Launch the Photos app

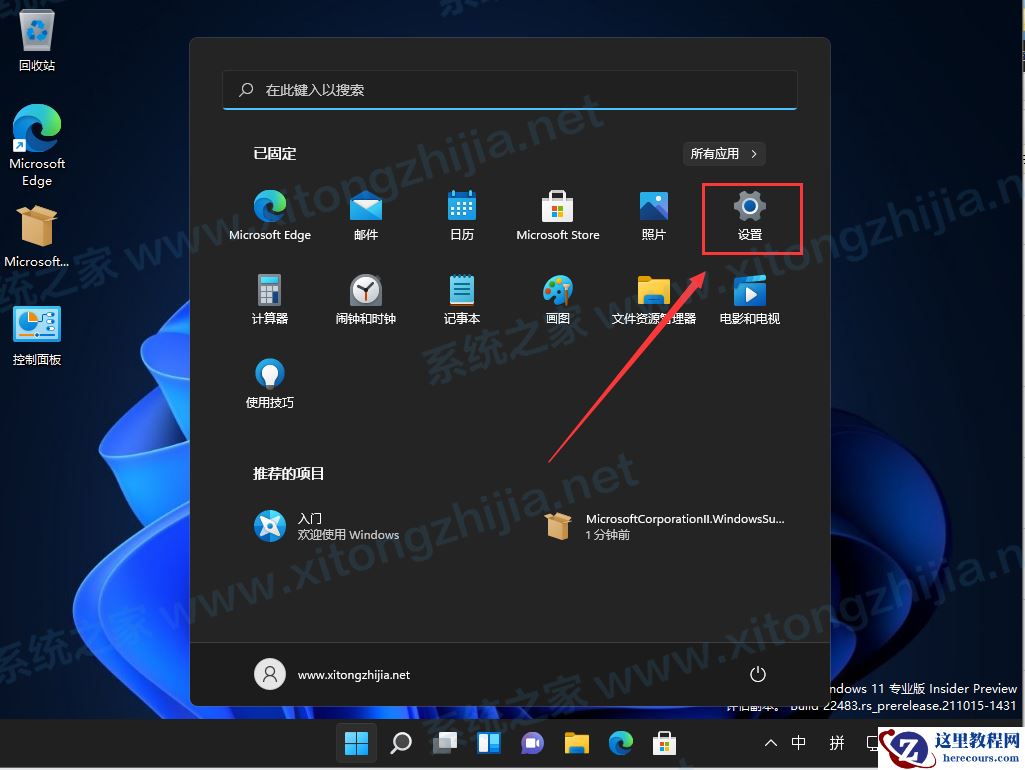click(x=653, y=212)
